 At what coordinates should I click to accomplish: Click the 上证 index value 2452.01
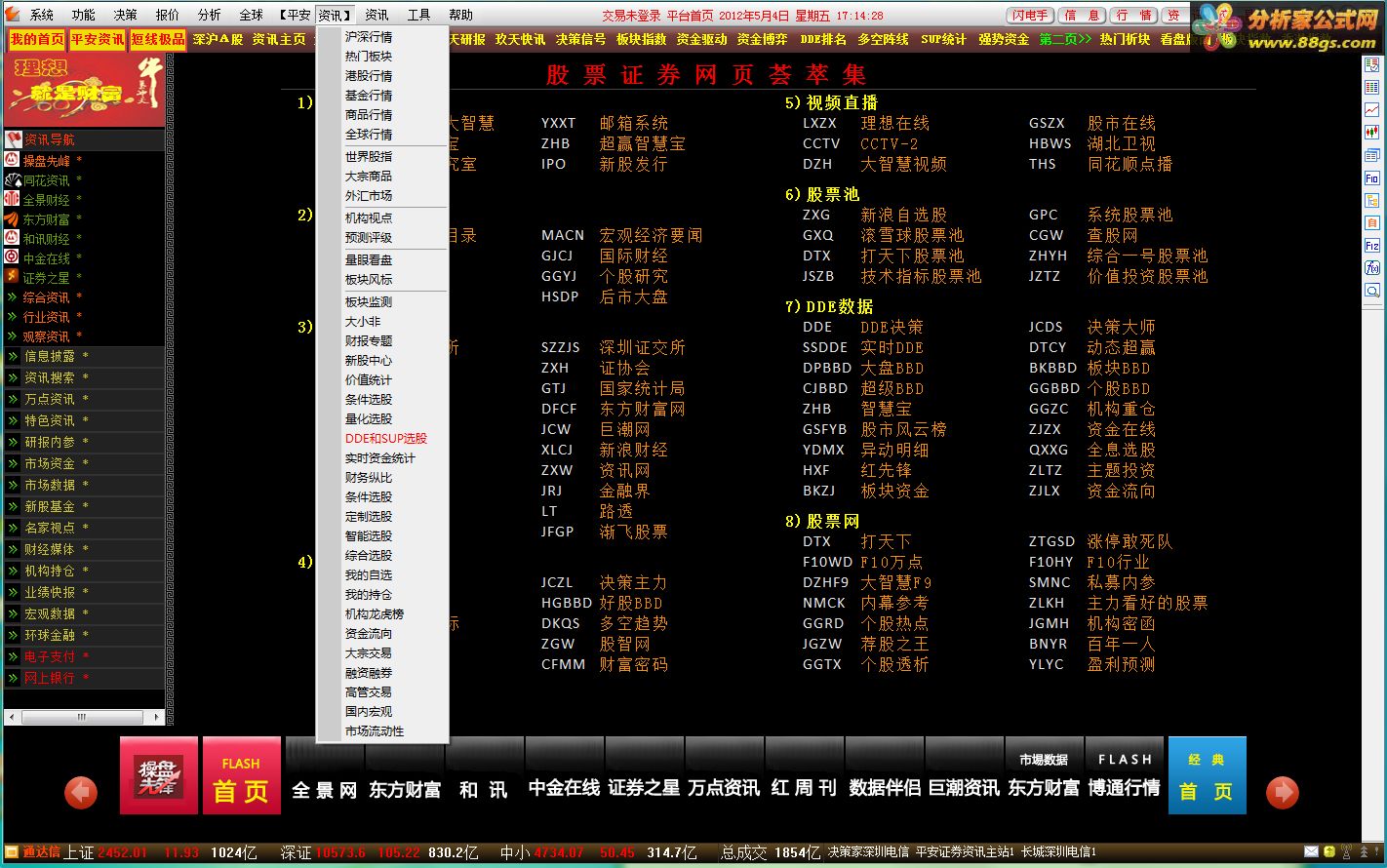click(x=122, y=852)
